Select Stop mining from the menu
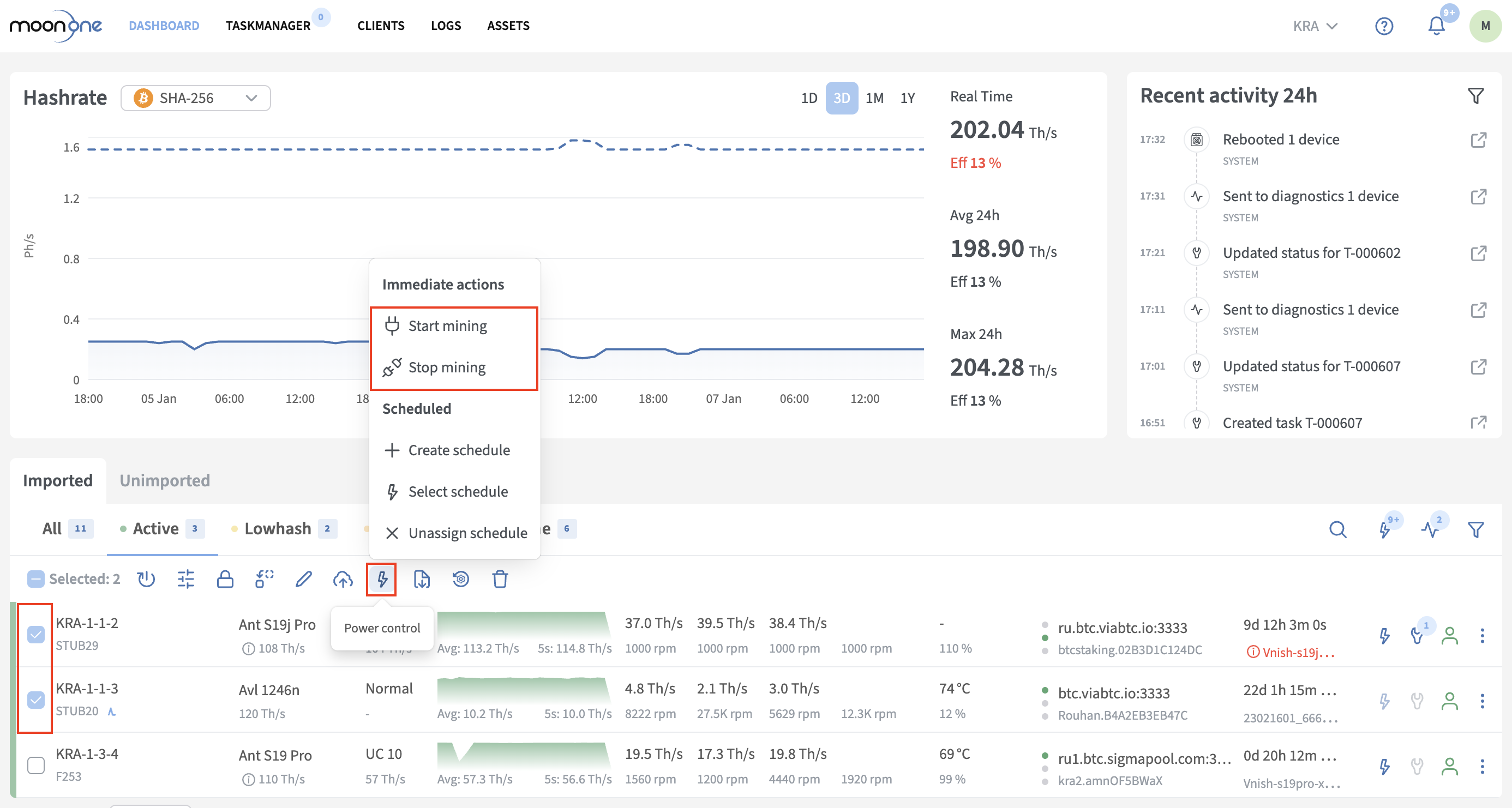 pos(447,367)
